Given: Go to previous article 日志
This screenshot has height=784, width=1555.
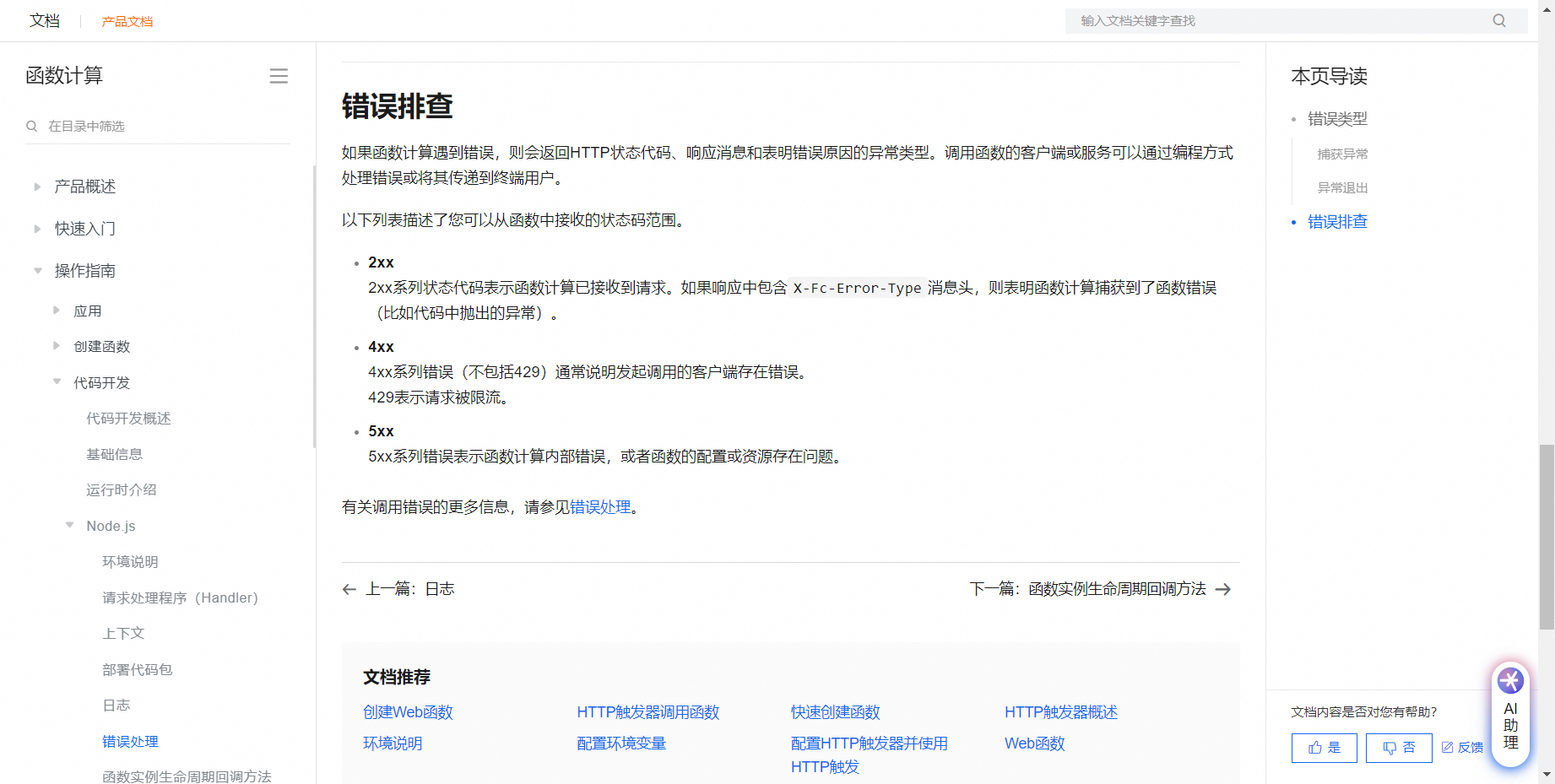Looking at the screenshot, I should 398,589.
